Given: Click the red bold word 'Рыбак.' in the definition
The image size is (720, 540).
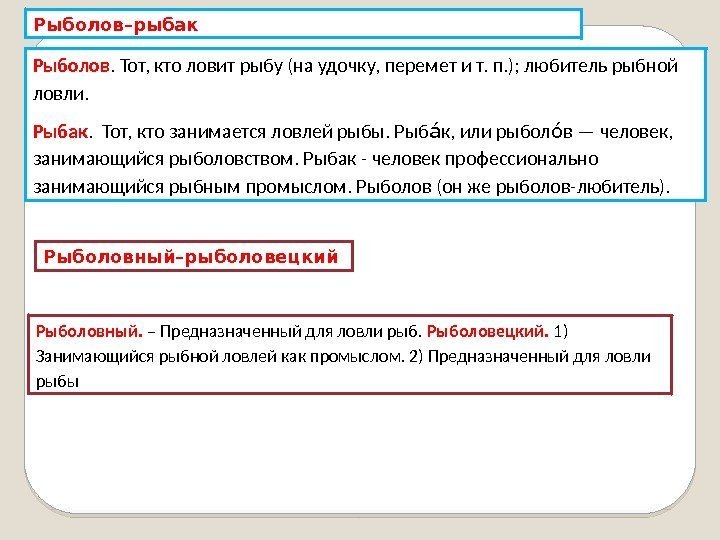Looking at the screenshot, I should click(x=62, y=132).
